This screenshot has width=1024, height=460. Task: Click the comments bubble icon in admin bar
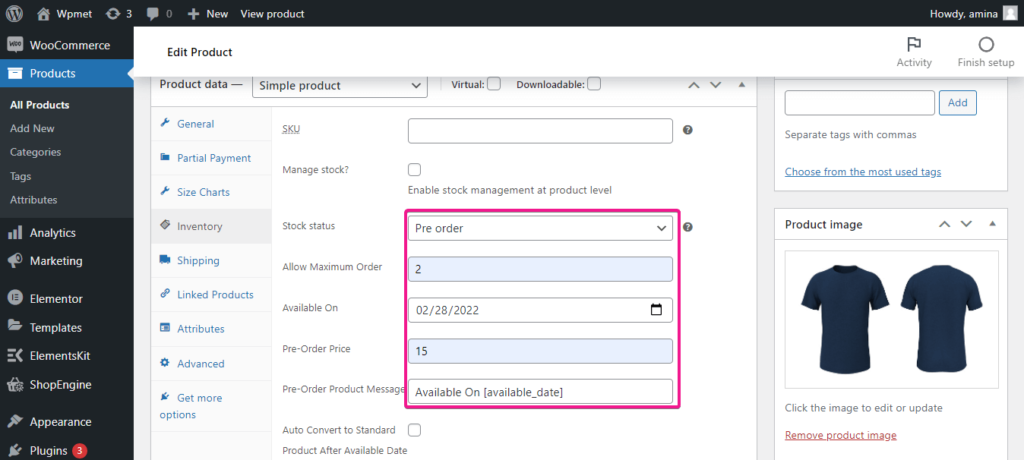click(153, 14)
